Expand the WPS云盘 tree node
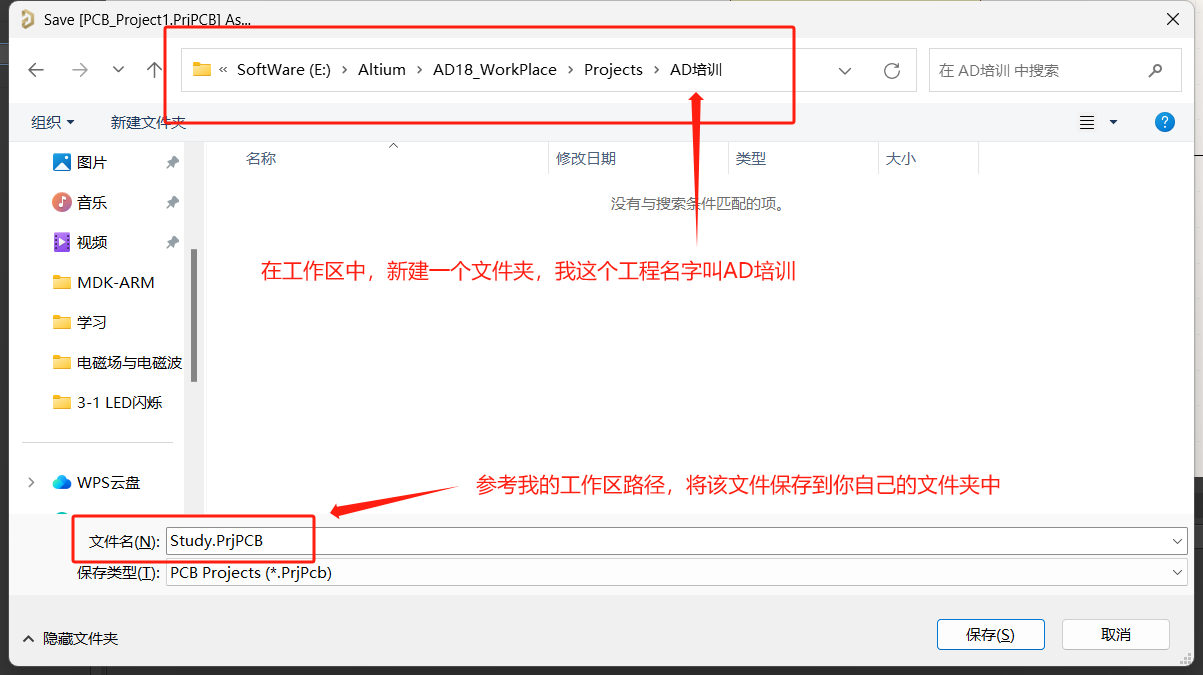 tap(32, 482)
